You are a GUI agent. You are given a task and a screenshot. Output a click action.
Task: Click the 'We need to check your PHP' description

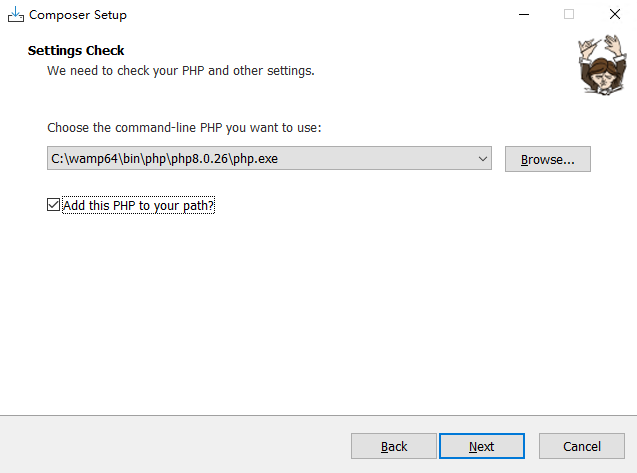pyautogui.click(x=181, y=71)
